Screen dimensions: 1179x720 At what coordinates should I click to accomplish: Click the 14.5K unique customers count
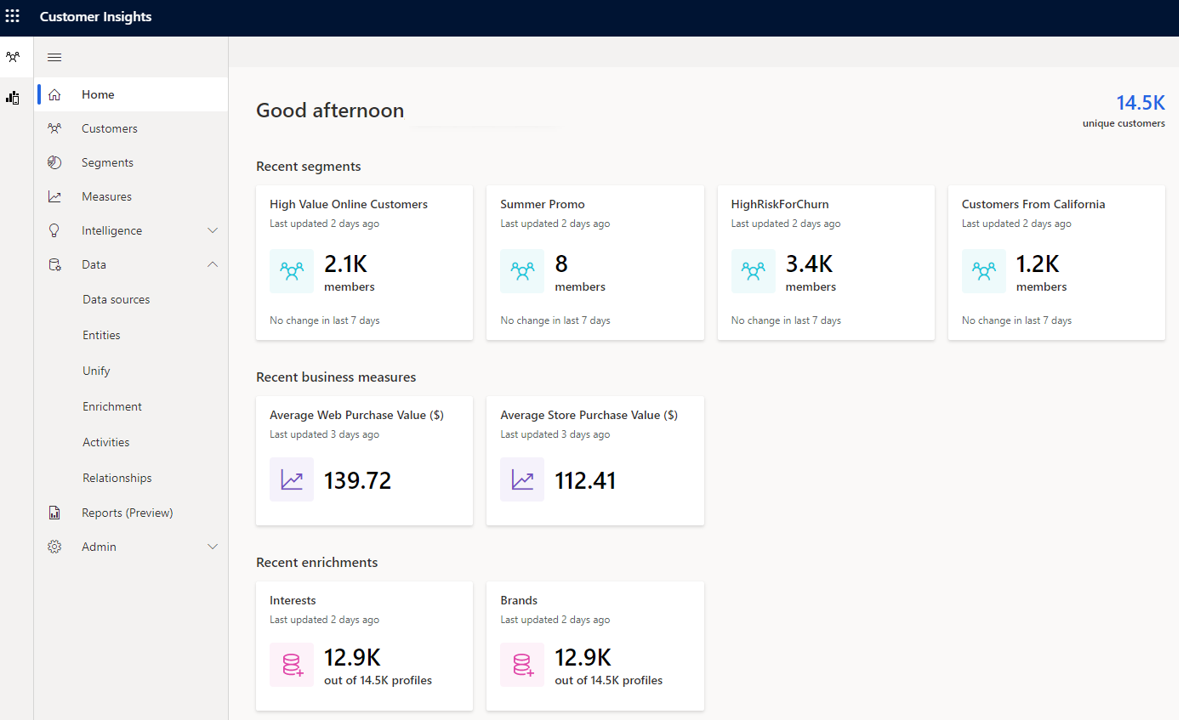point(1140,102)
